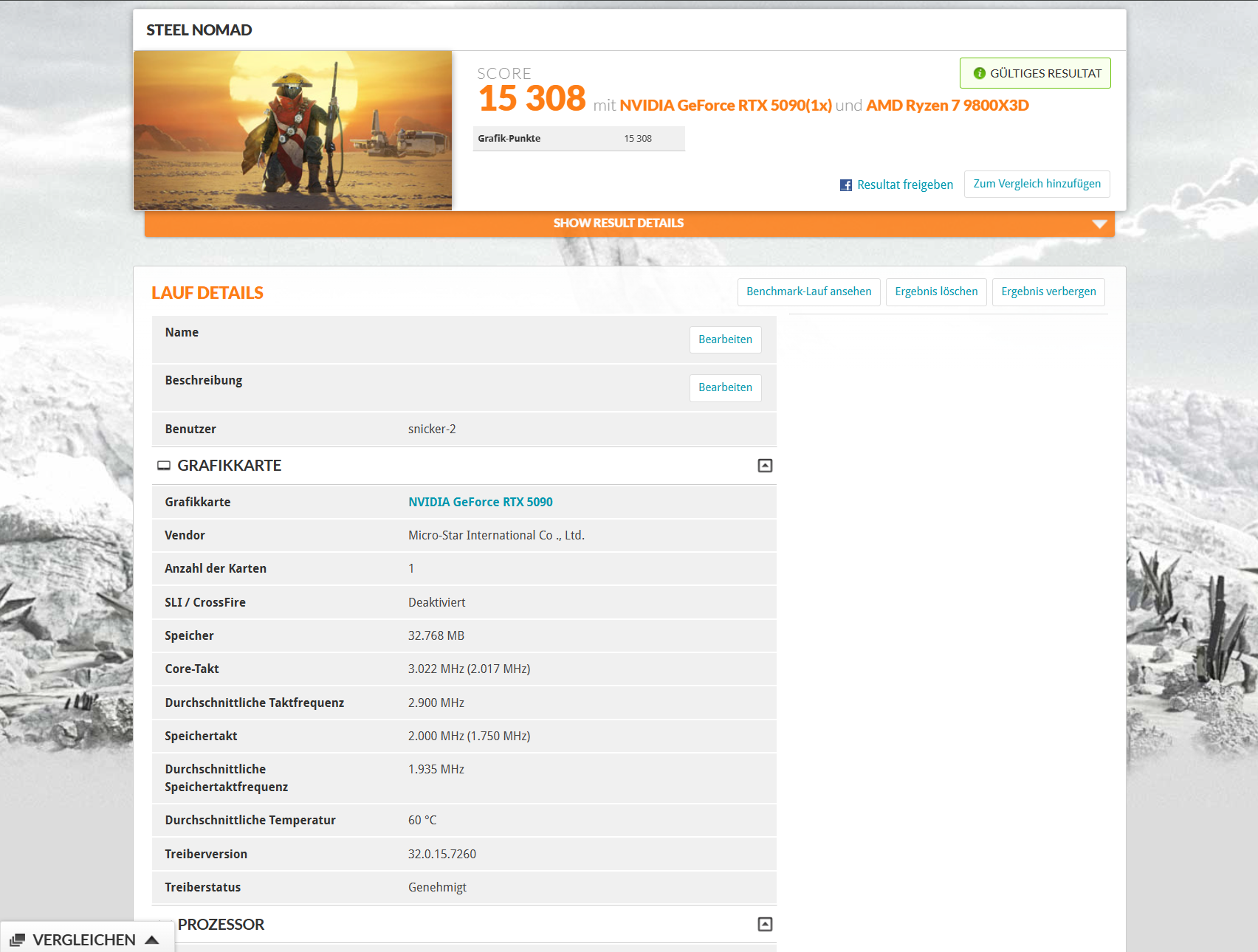1258x952 pixels.
Task: Hide result via Ergebnis verbergen
Action: point(1048,292)
